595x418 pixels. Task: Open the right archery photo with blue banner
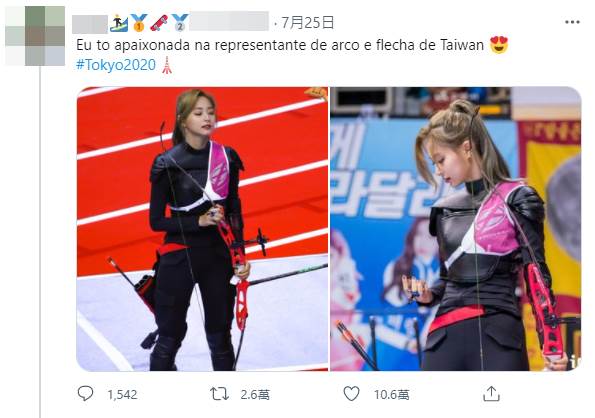point(456,229)
